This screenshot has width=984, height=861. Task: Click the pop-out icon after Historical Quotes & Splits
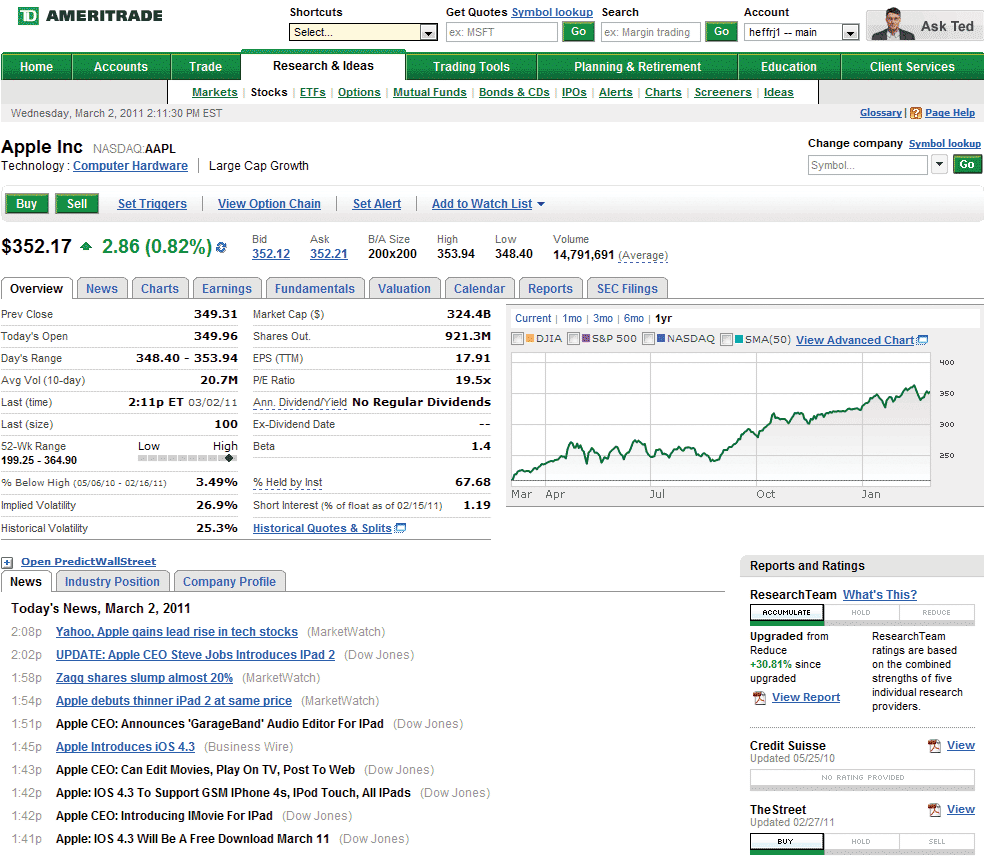pos(400,528)
